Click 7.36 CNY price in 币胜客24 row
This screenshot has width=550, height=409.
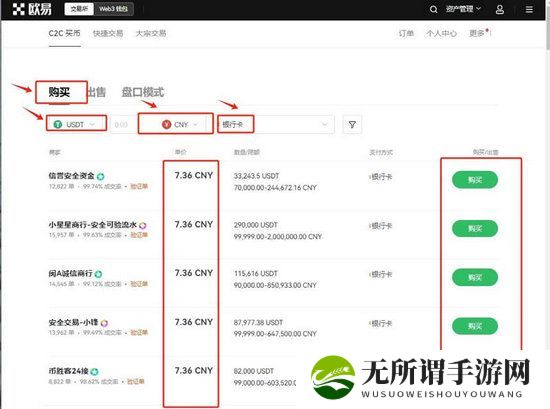tap(194, 370)
